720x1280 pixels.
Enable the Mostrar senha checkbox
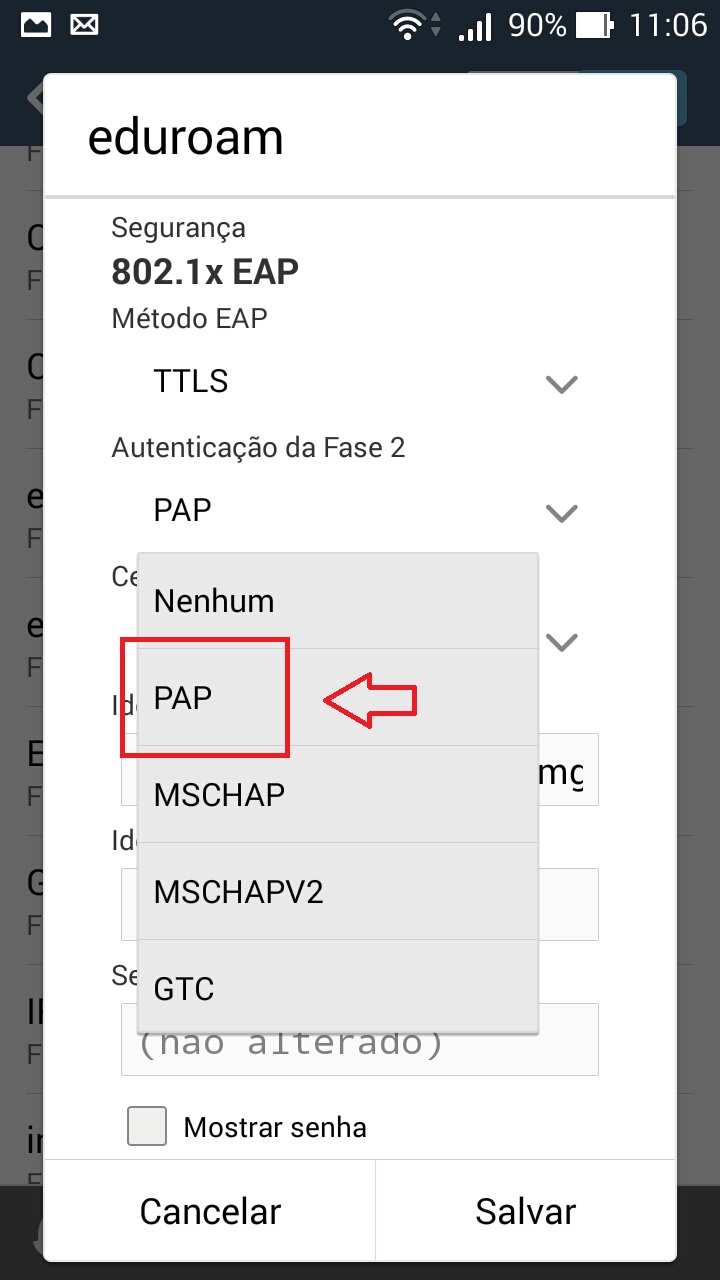[x=147, y=1126]
